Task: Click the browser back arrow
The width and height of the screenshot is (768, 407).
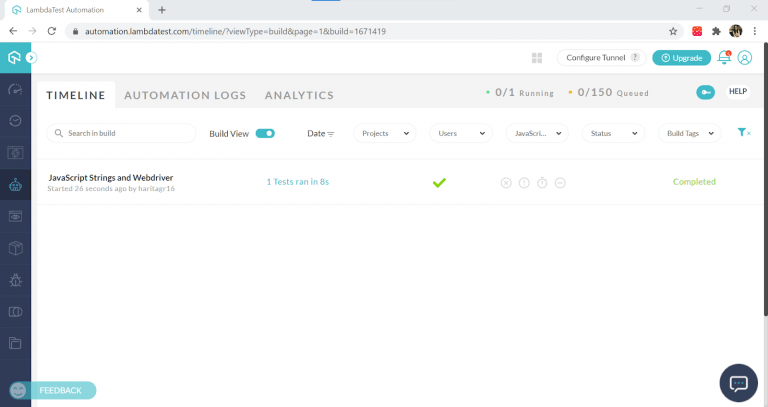Action: tap(13, 31)
